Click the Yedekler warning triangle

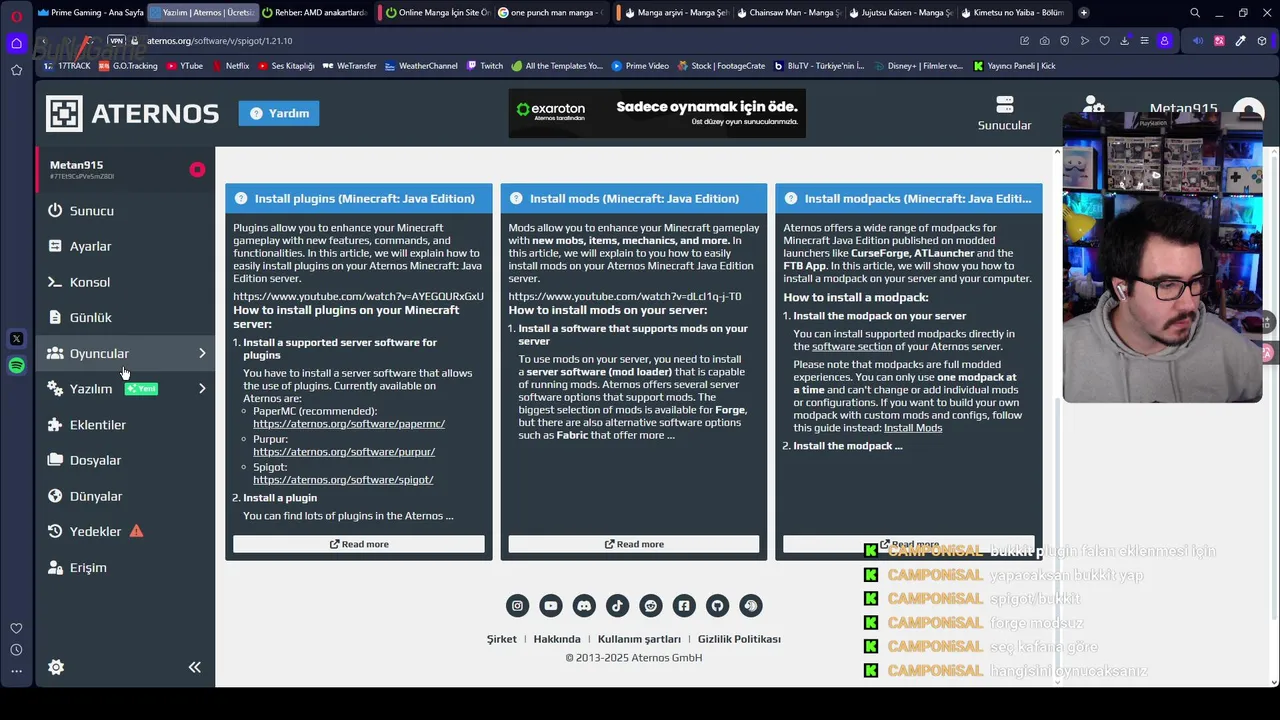click(x=136, y=531)
